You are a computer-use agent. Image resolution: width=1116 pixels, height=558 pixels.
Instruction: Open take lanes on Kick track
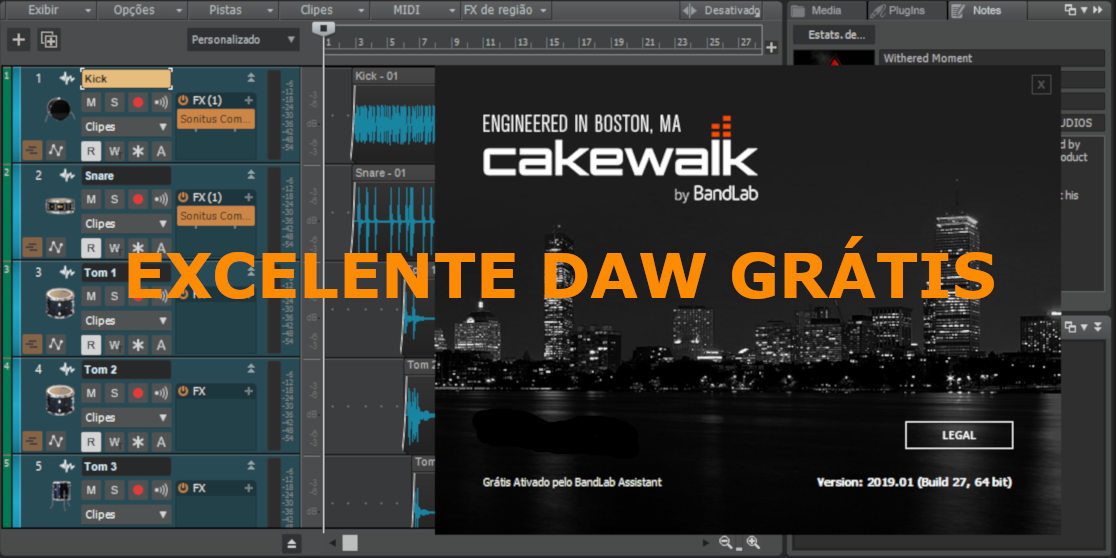point(32,150)
